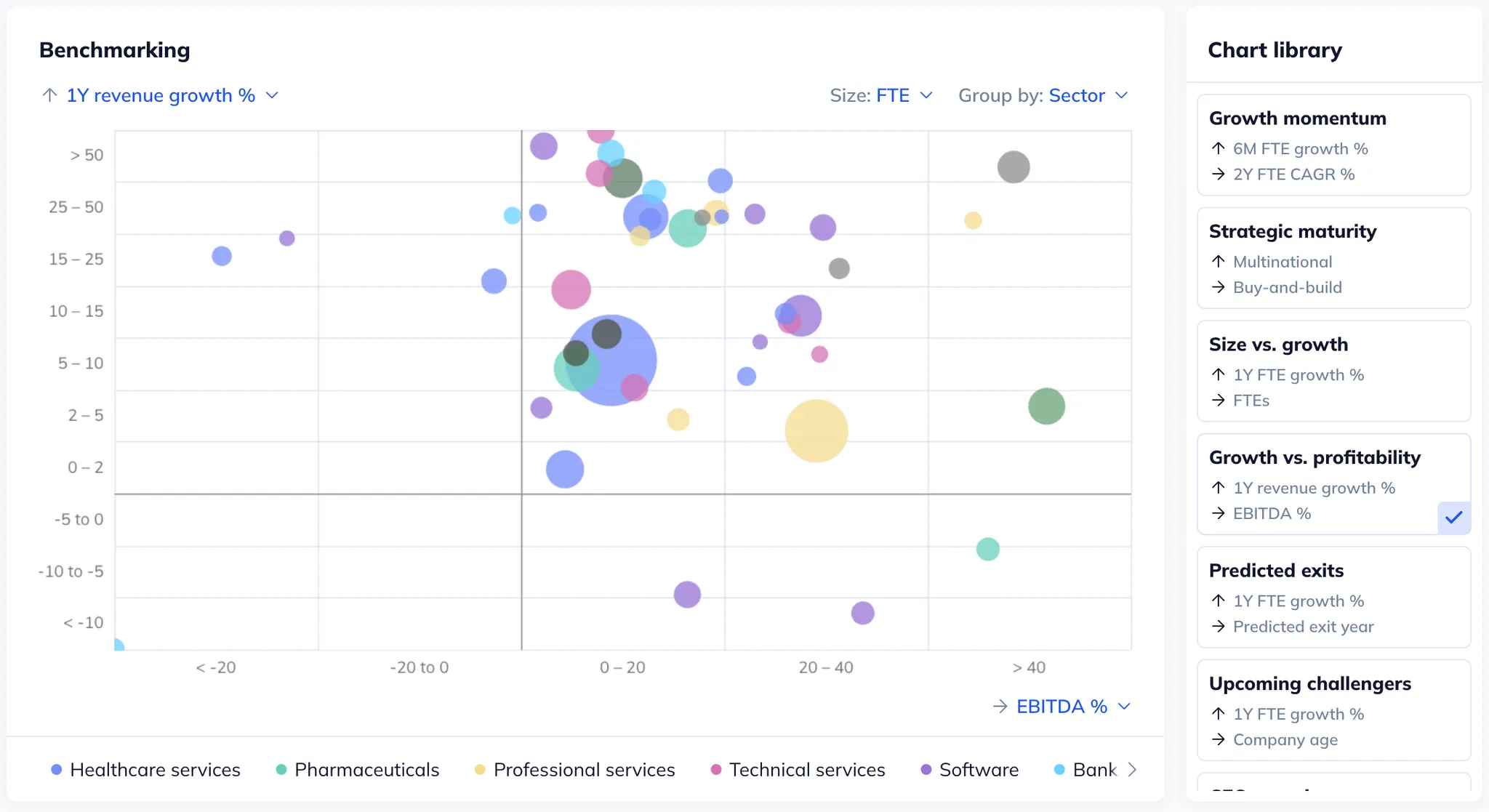Click the legend next arrow chevron

pos(1132,769)
